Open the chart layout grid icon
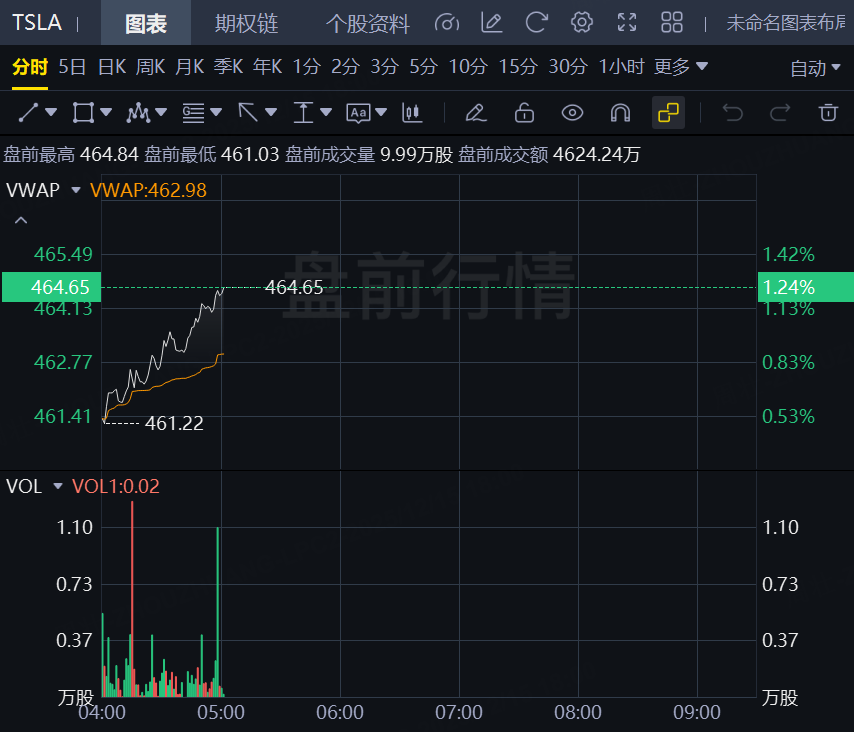The width and height of the screenshot is (854, 732). [672, 23]
